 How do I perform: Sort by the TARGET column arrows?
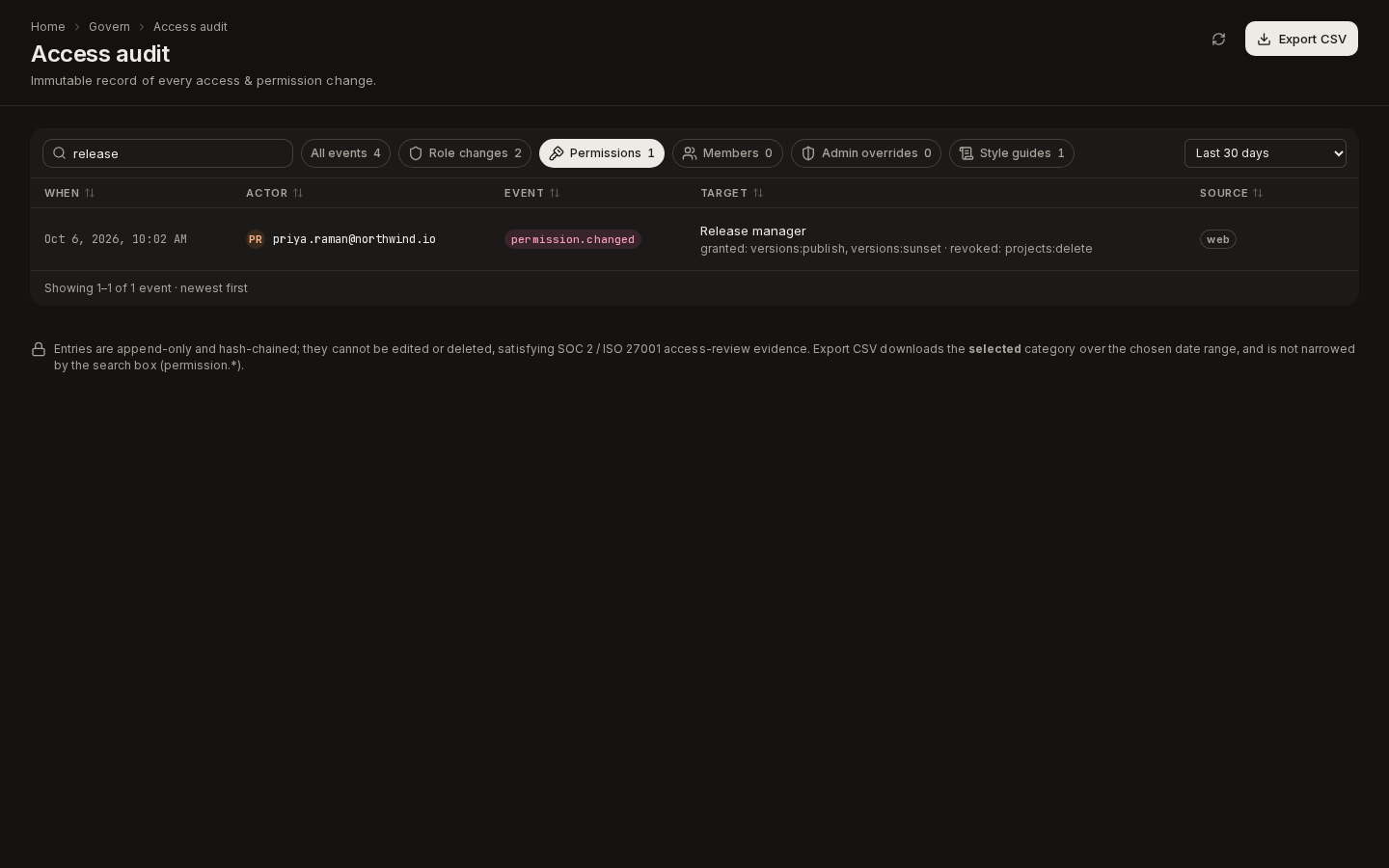758,193
